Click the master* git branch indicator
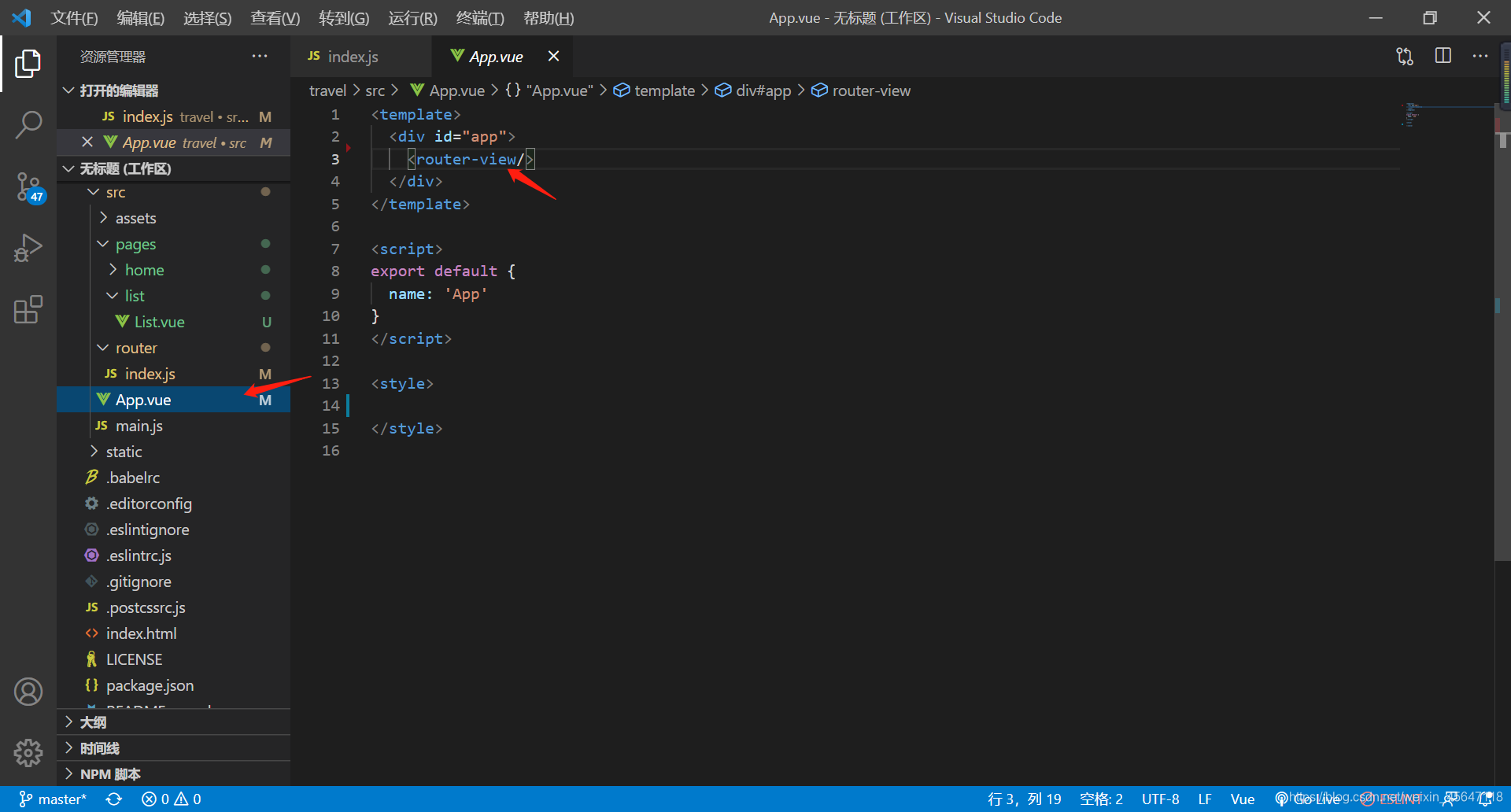This screenshot has width=1511, height=812. coord(52,799)
